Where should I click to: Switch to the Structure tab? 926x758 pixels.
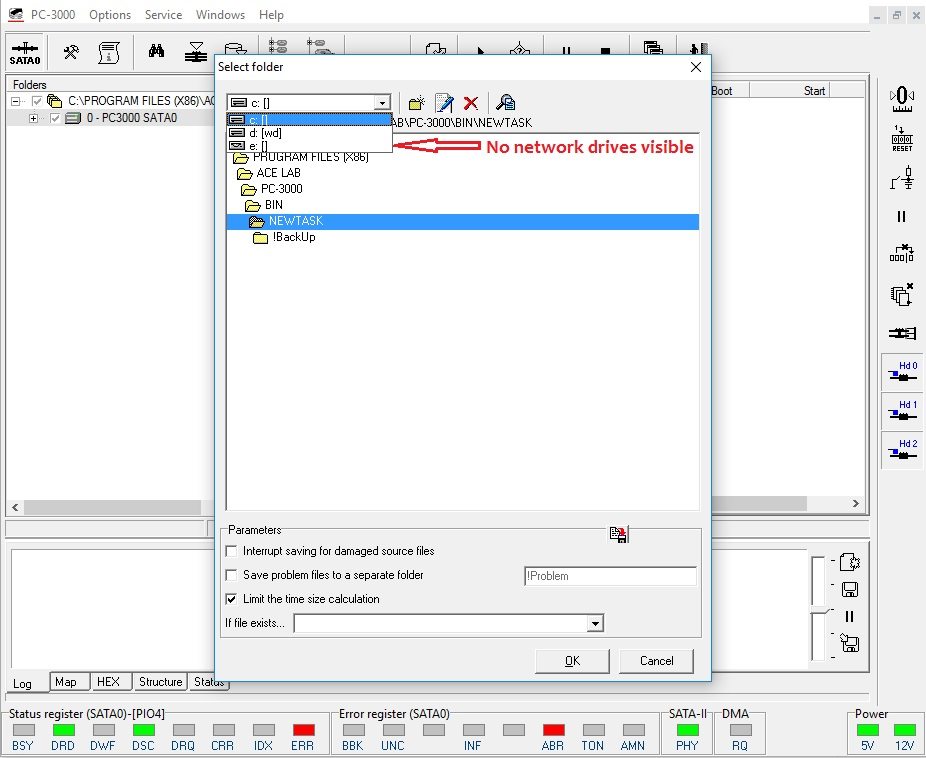160,682
